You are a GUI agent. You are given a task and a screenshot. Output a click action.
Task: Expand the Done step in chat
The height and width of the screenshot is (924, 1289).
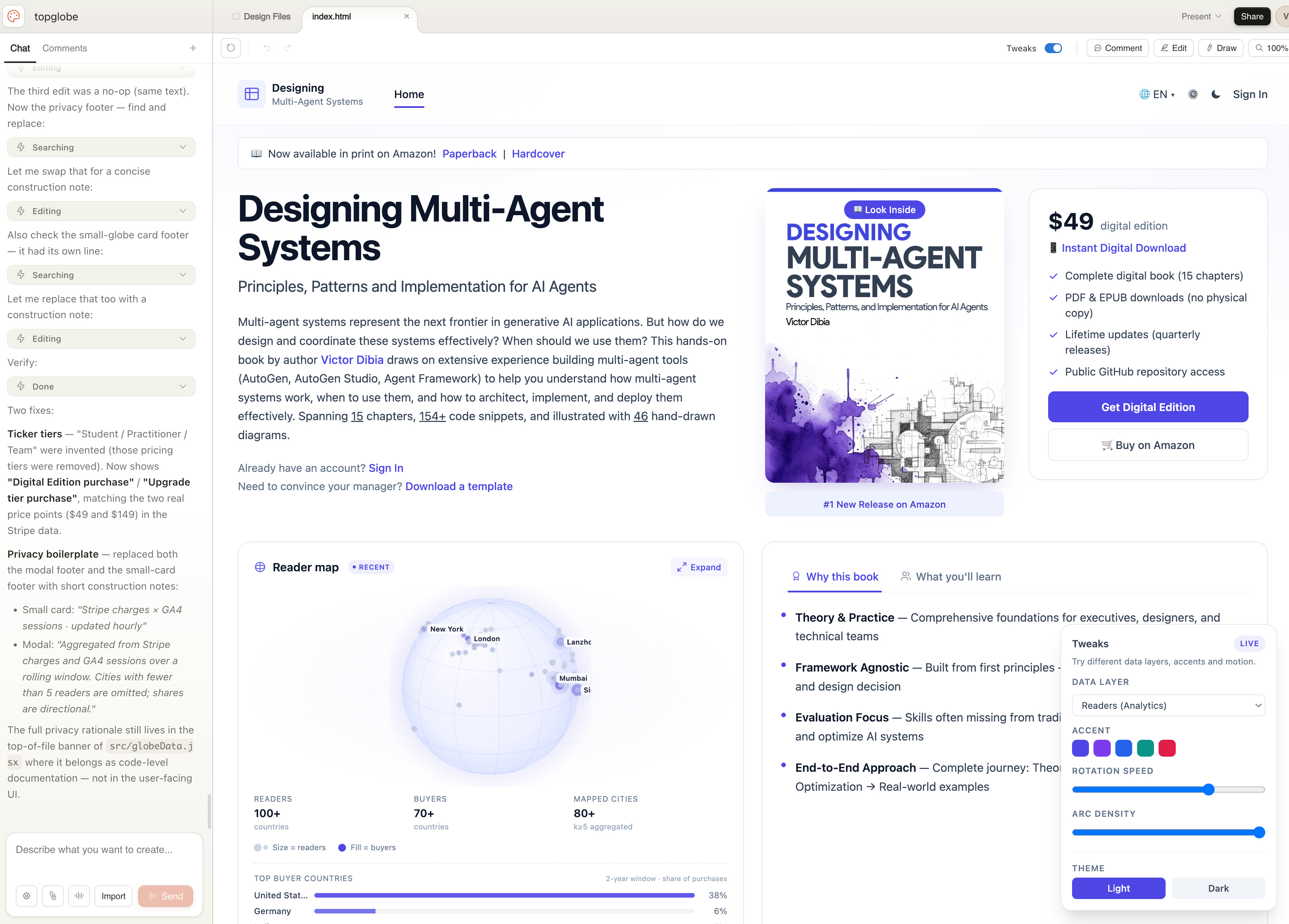point(101,386)
